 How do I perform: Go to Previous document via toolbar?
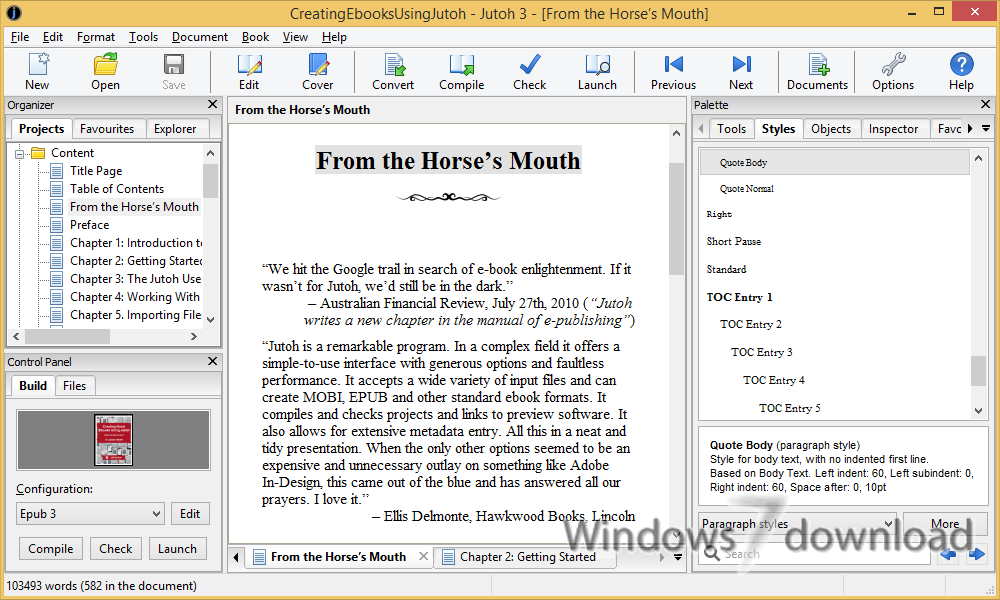coord(673,71)
